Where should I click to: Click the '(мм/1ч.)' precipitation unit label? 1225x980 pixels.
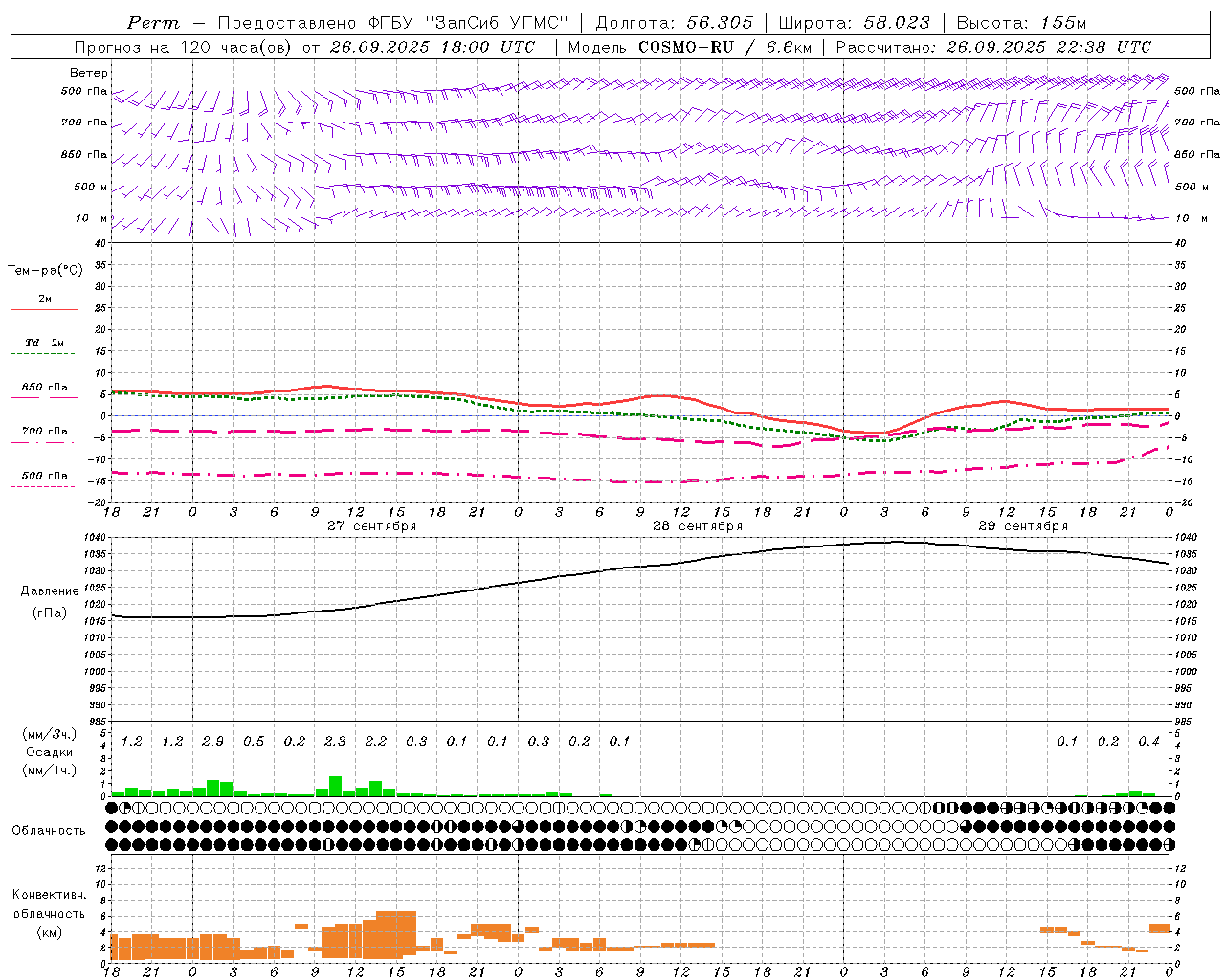click(50, 769)
